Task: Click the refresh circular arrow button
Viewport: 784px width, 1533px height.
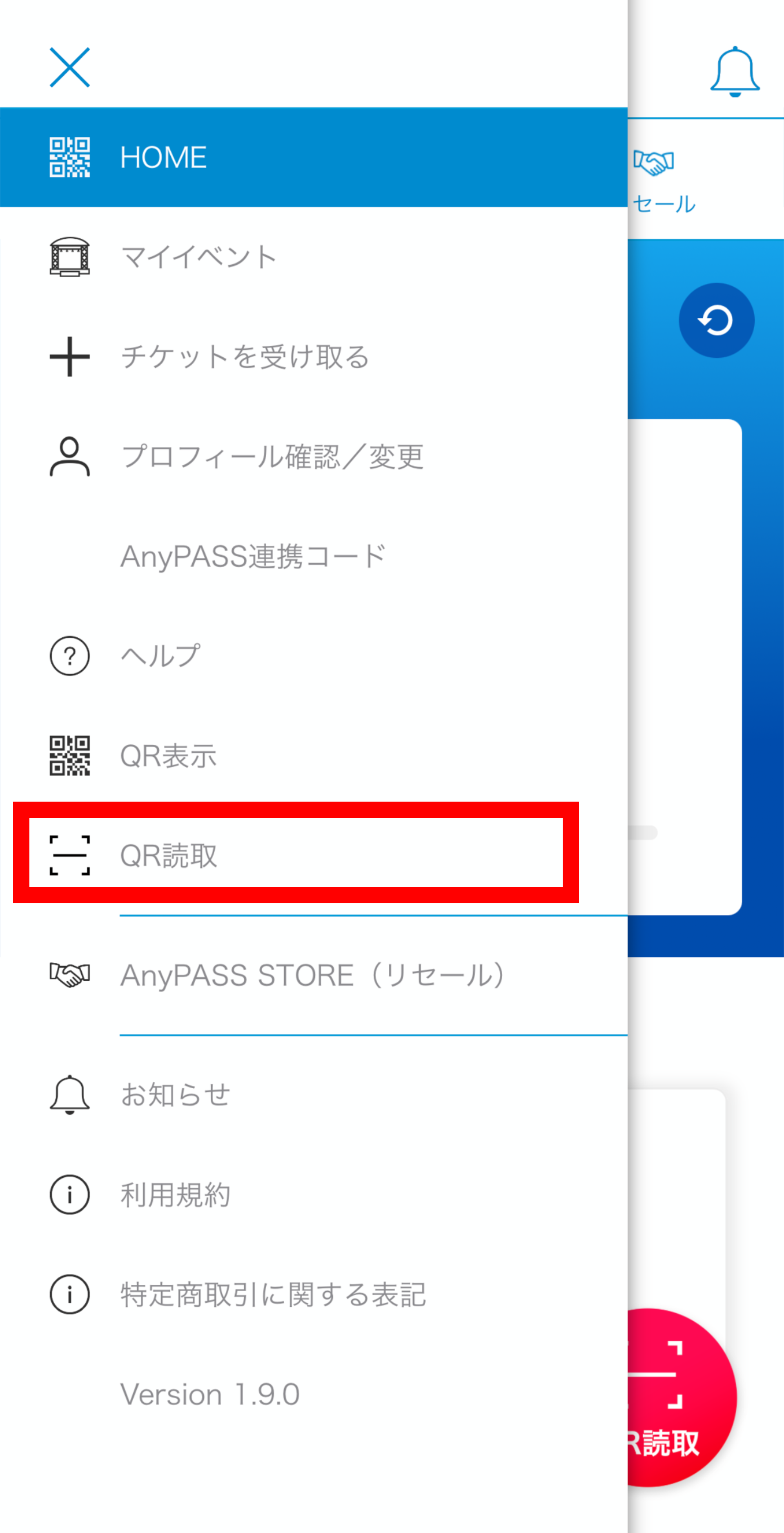Action: pos(716,320)
